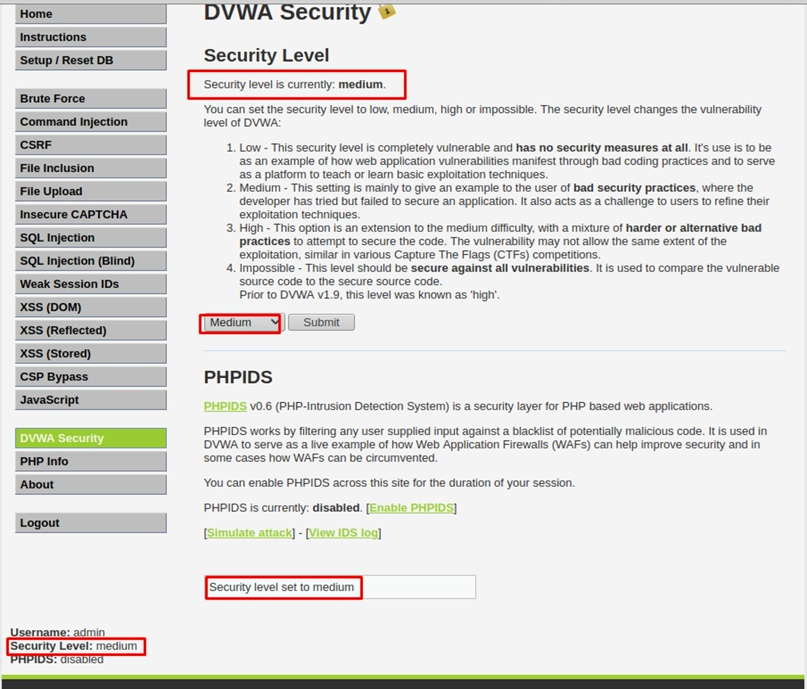The height and width of the screenshot is (689, 807).
Task: Click the padlock icon beside DVWA Security title
Action: click(387, 11)
